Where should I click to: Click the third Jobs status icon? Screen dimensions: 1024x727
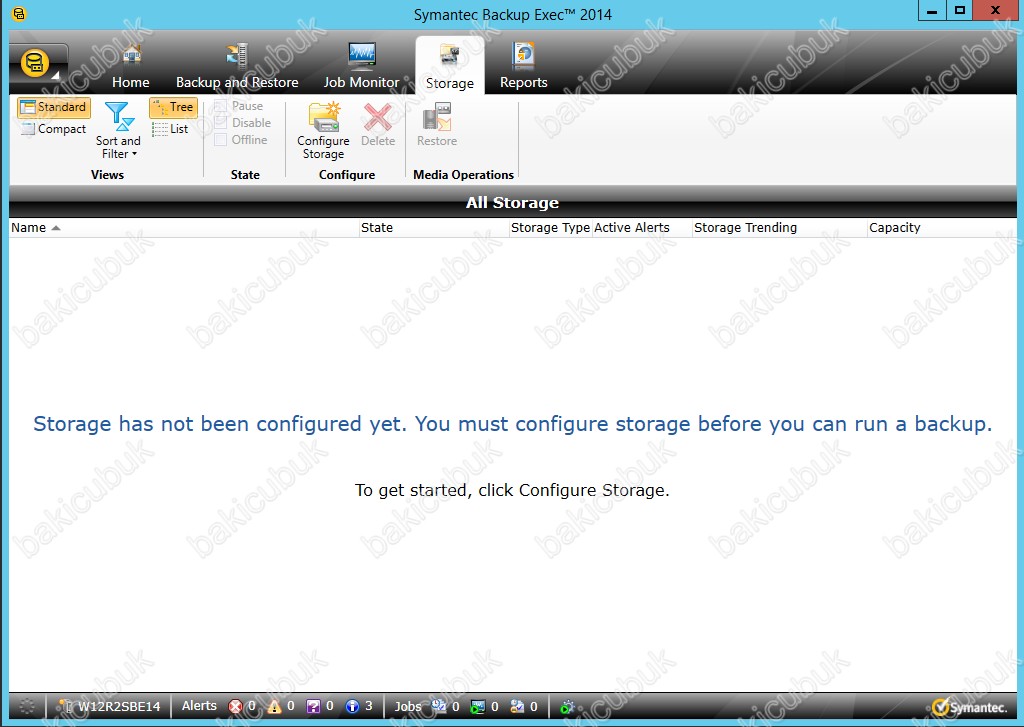tap(517, 706)
